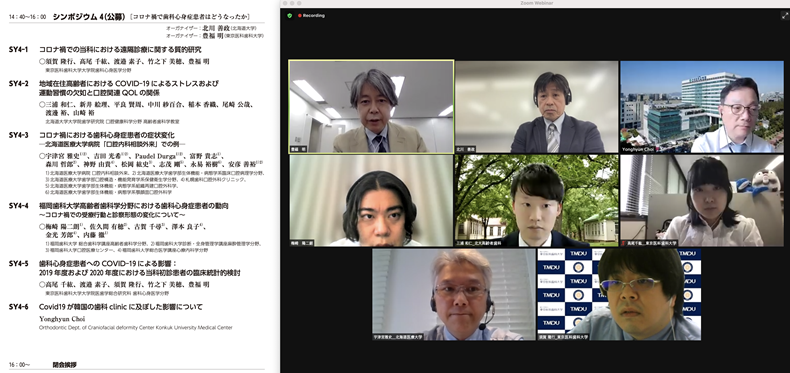Click muted microphone icon on plush-toy tile

623,243
